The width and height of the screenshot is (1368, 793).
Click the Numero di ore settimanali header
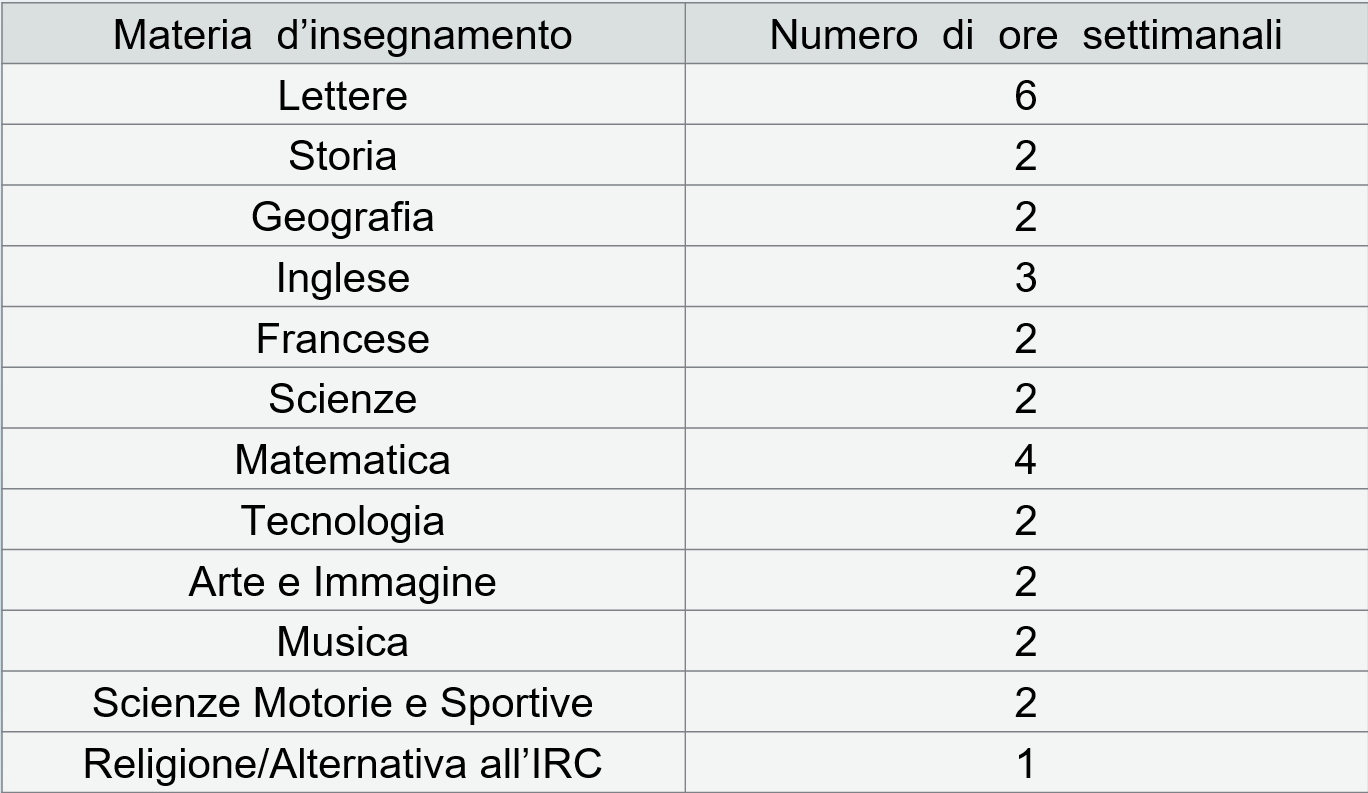[x=1025, y=35]
